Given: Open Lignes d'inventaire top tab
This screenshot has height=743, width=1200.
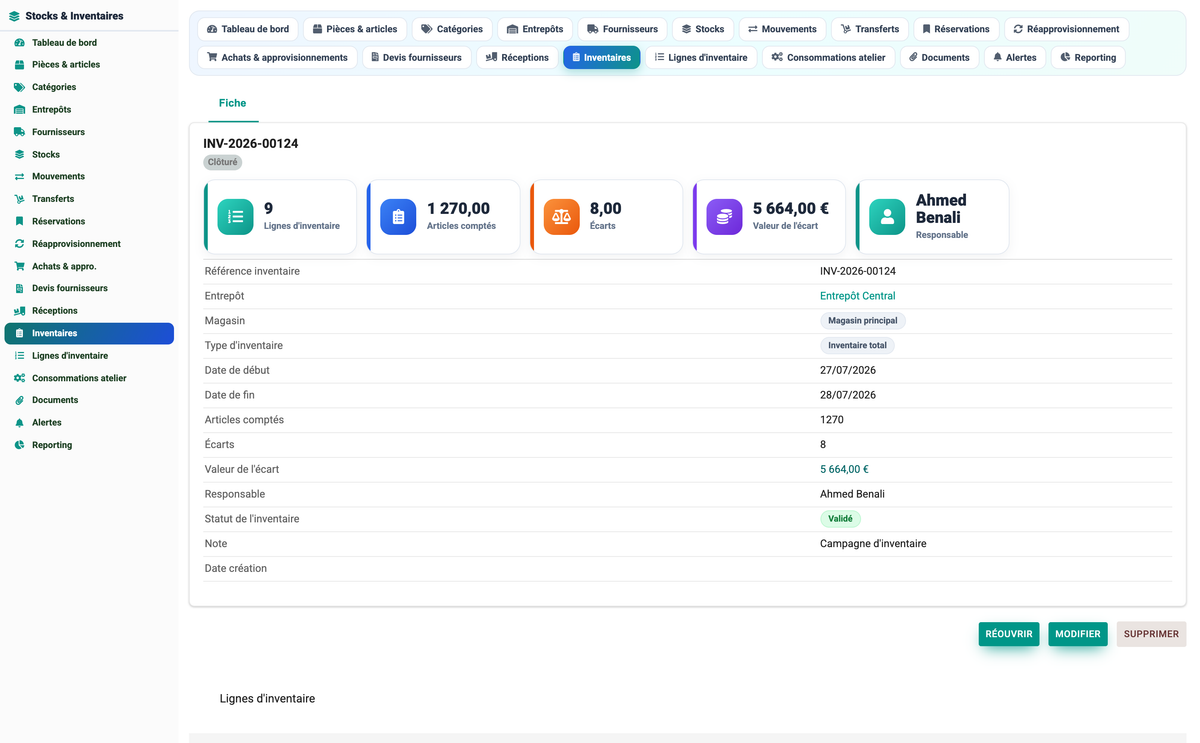Looking at the screenshot, I should pos(701,57).
